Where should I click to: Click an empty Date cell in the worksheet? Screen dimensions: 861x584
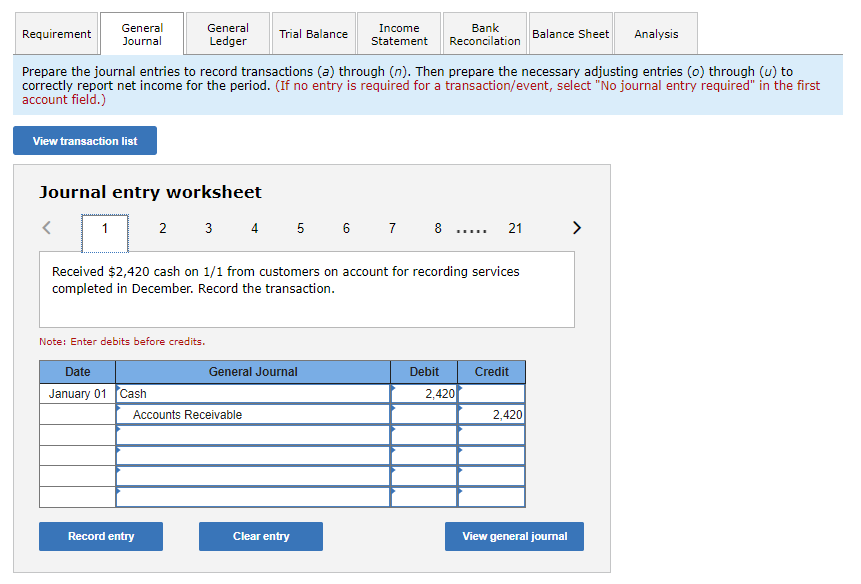pyautogui.click(x=77, y=435)
